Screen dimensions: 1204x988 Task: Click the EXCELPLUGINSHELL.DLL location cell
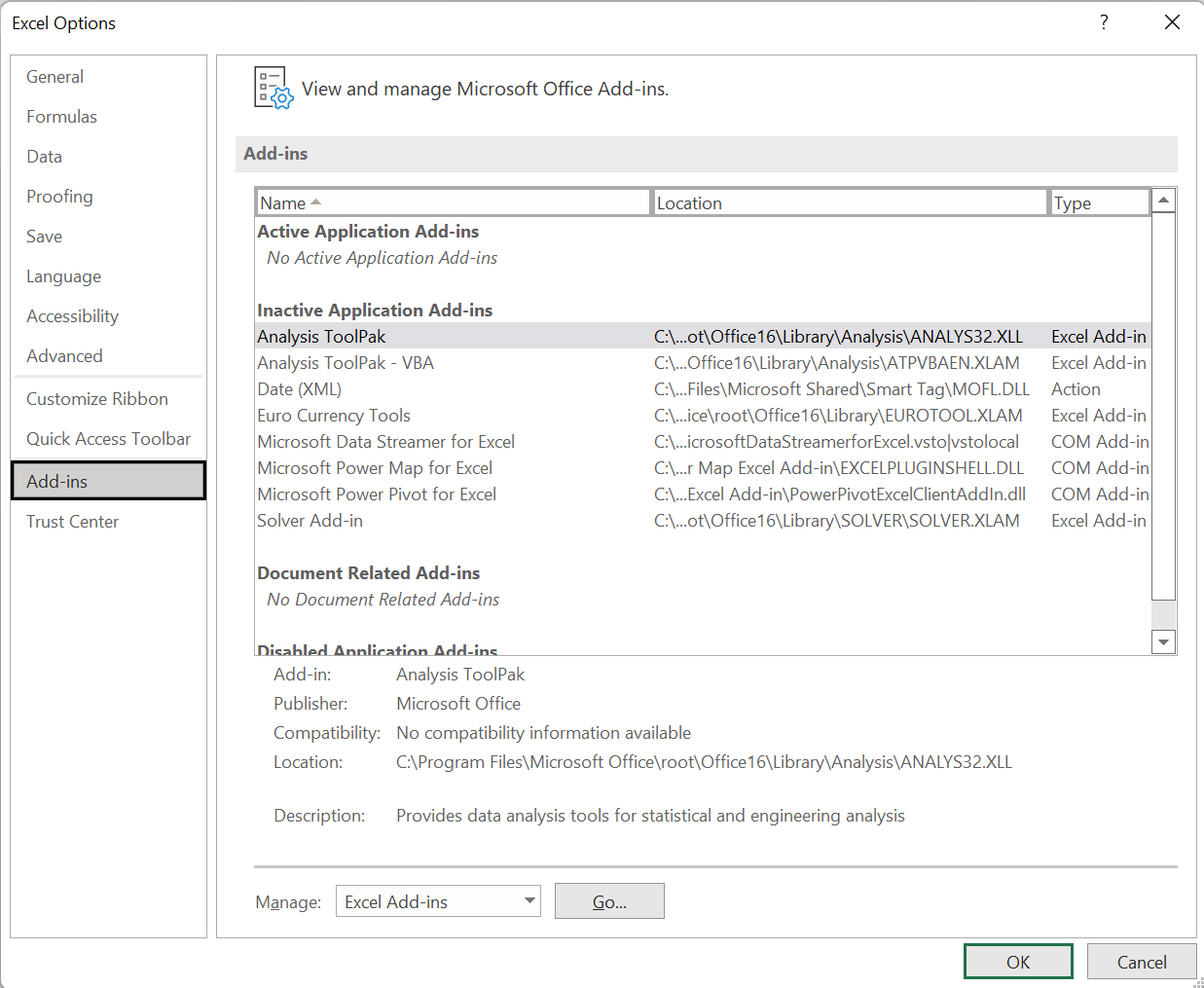click(839, 467)
